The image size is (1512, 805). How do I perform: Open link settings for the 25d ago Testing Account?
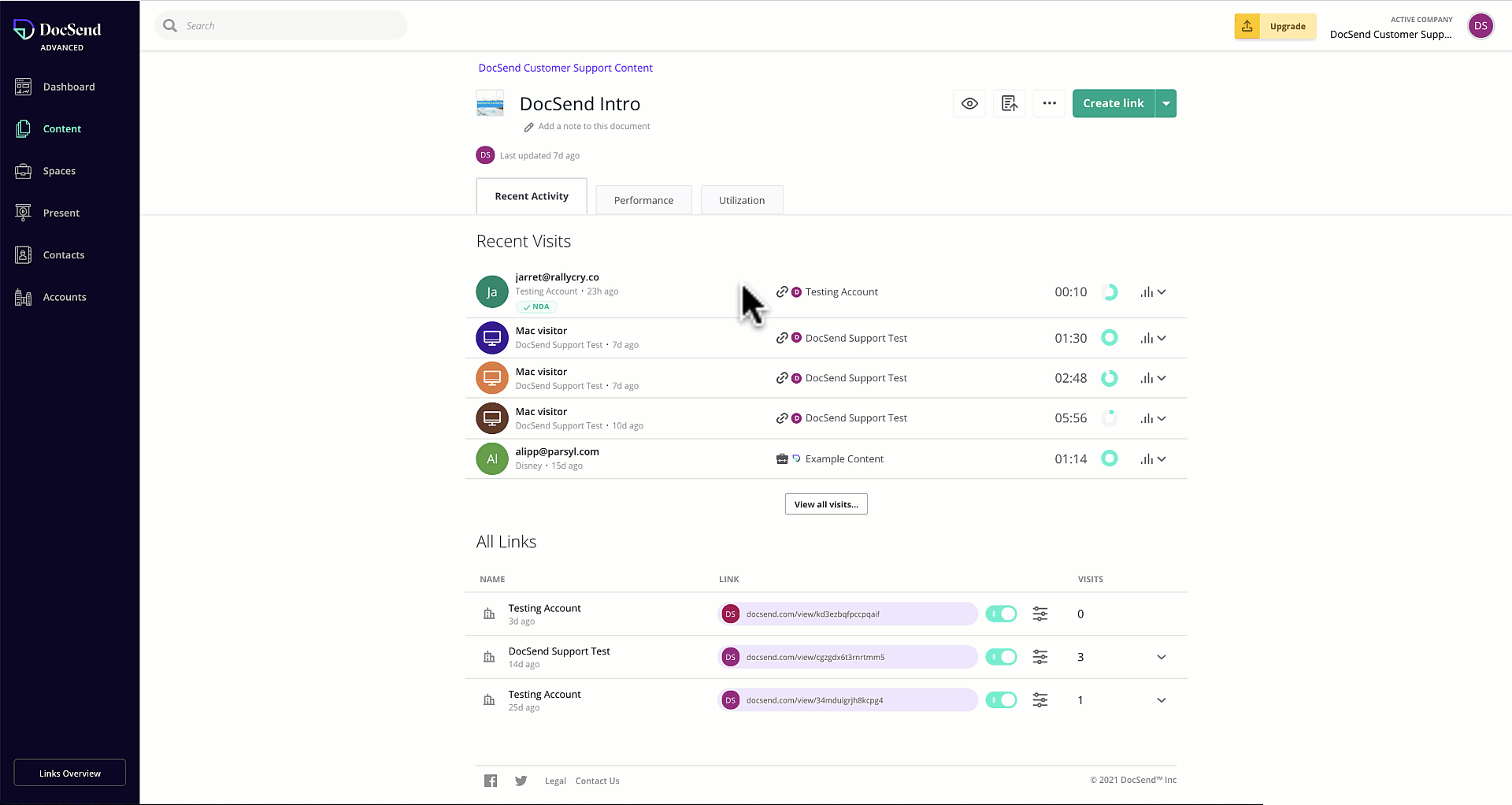1040,699
